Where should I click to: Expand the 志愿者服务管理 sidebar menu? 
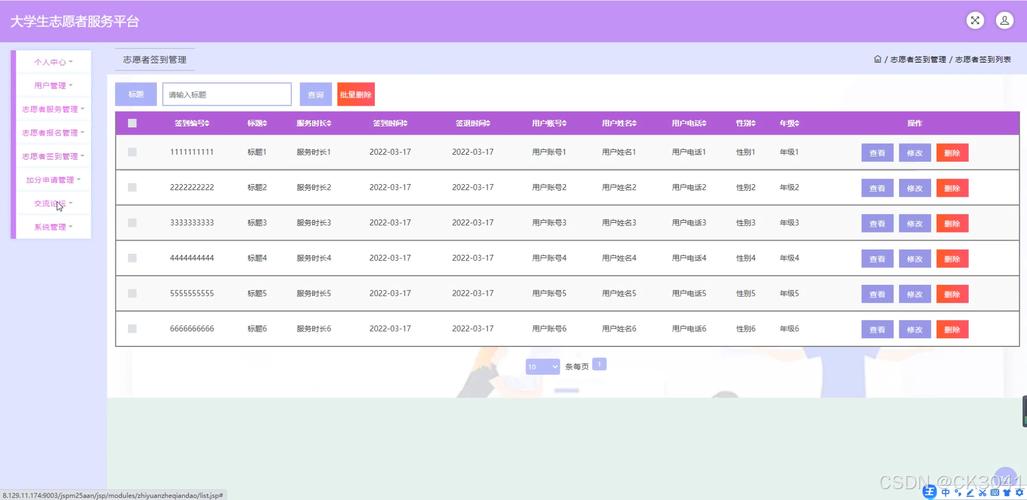point(53,109)
